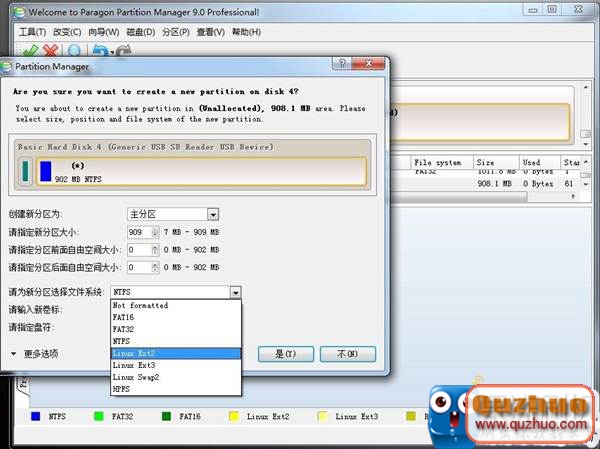Viewport: 600px width, 449px height.
Task: Open the file system NTFS combo box arrow
Action: coord(235,292)
